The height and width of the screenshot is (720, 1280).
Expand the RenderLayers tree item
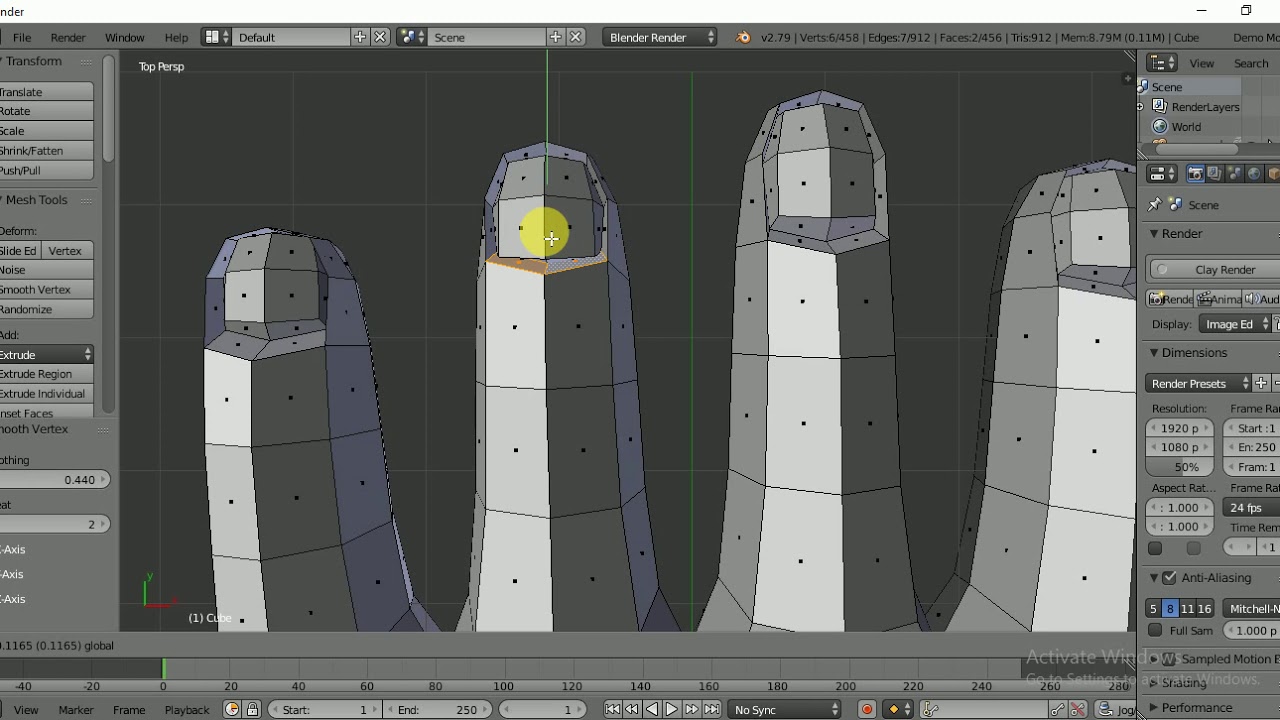(1141, 107)
